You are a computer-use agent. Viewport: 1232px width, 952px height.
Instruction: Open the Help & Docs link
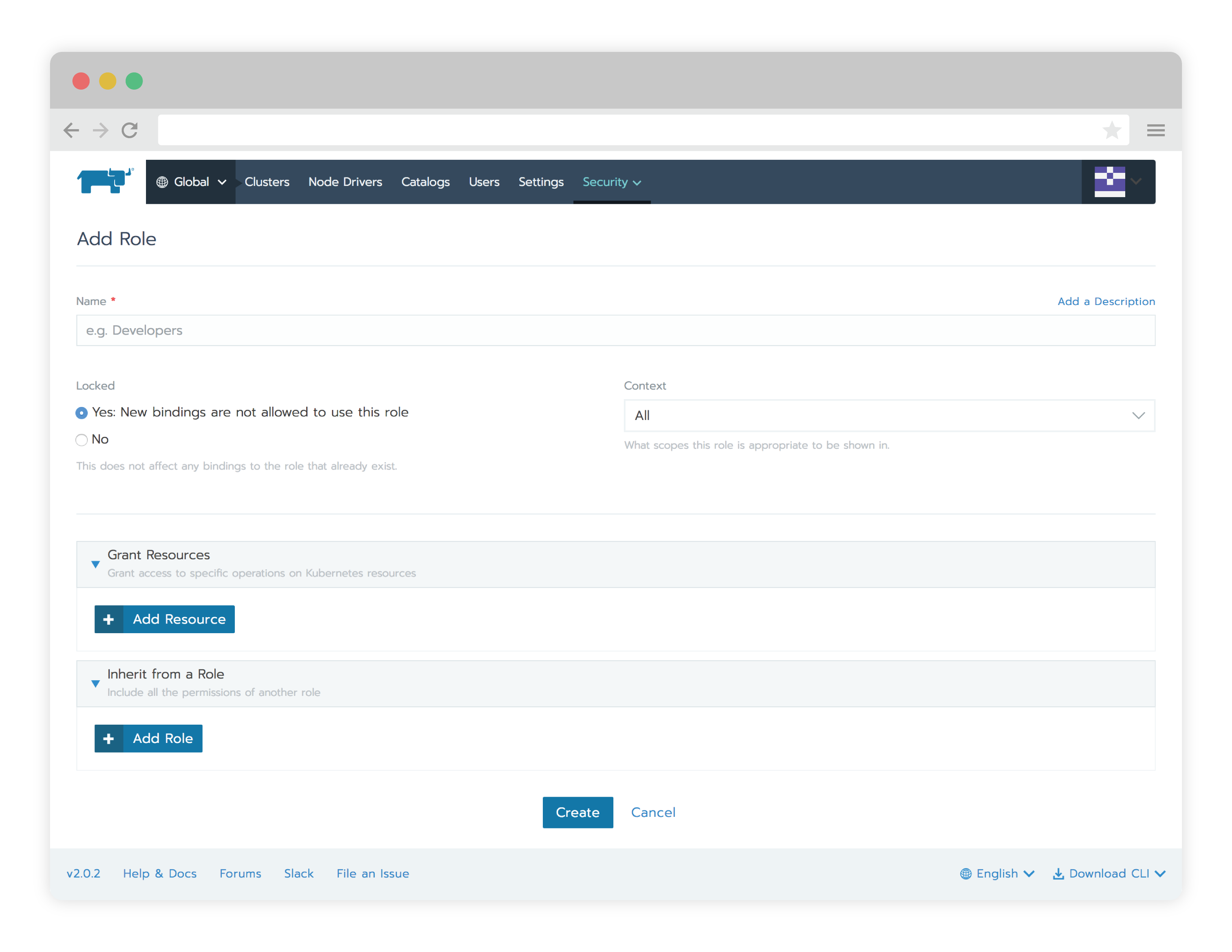160,874
